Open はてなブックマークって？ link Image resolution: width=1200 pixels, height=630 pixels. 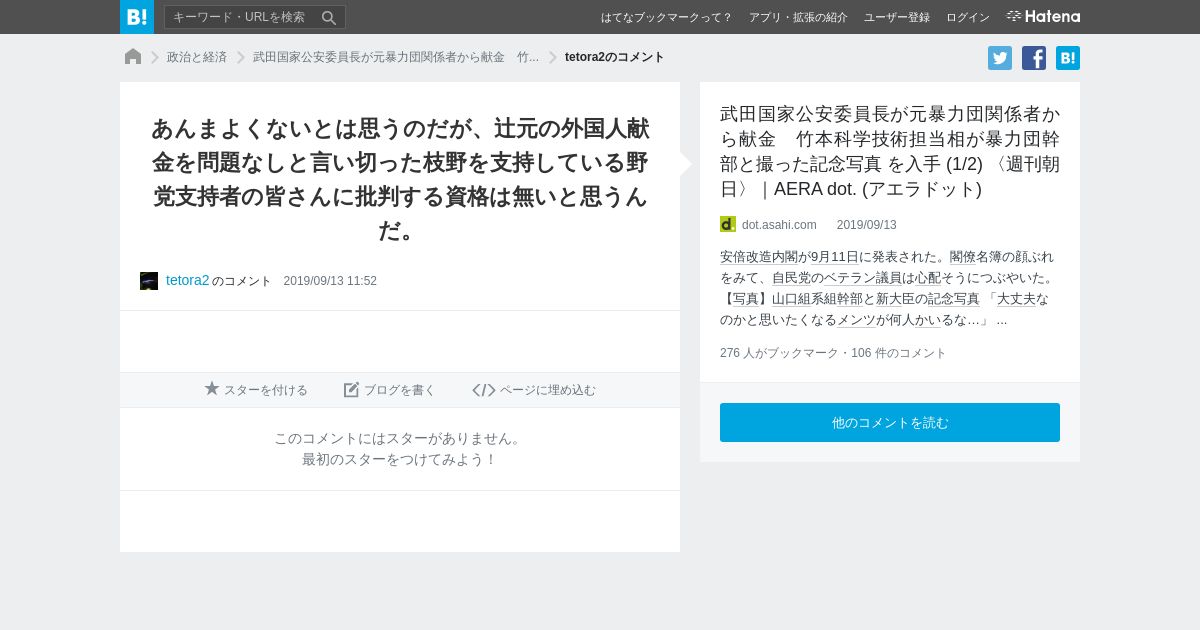tap(666, 17)
